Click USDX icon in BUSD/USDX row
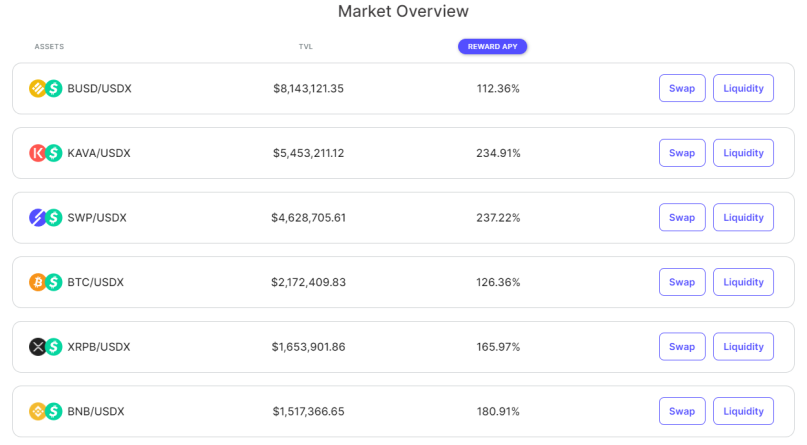807x445 pixels. pos(54,88)
